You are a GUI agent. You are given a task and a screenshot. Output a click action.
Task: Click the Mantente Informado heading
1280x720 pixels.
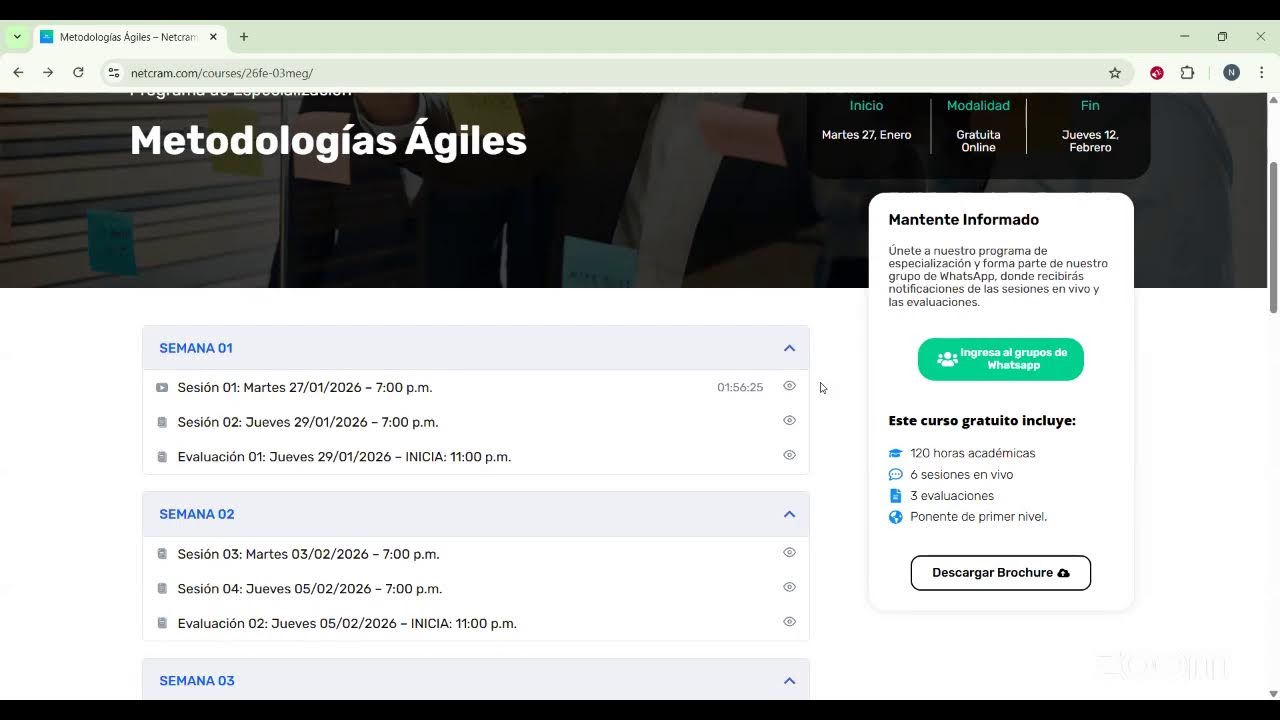click(x=964, y=220)
